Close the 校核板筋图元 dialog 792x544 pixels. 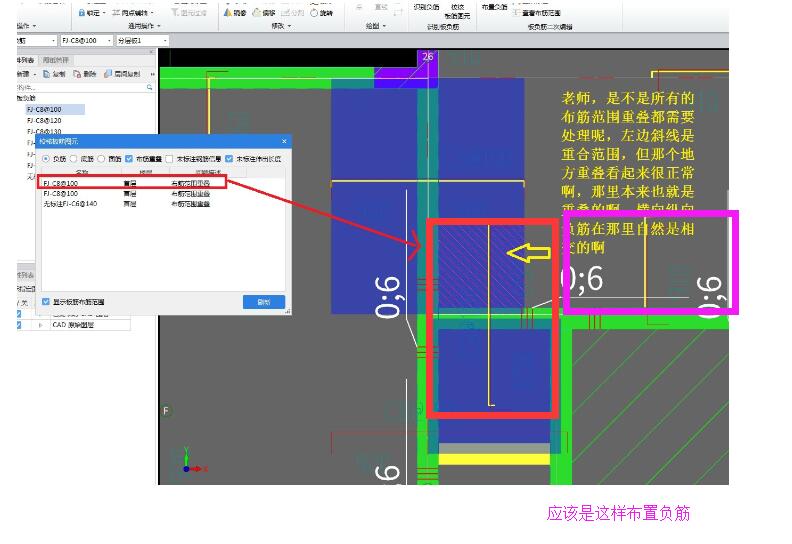(x=284, y=141)
